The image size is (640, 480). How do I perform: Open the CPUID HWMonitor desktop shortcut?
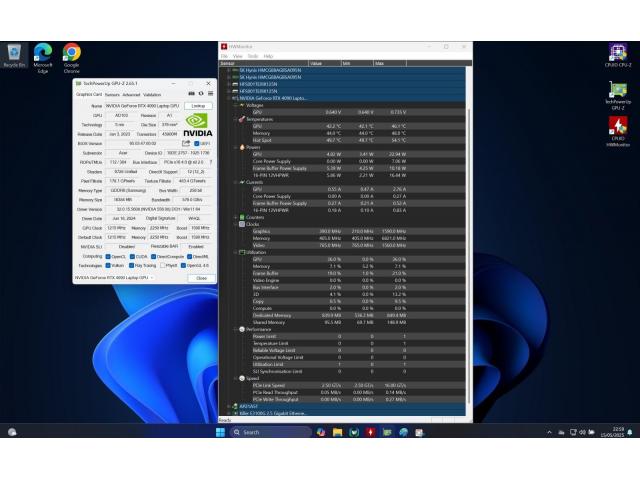618,131
